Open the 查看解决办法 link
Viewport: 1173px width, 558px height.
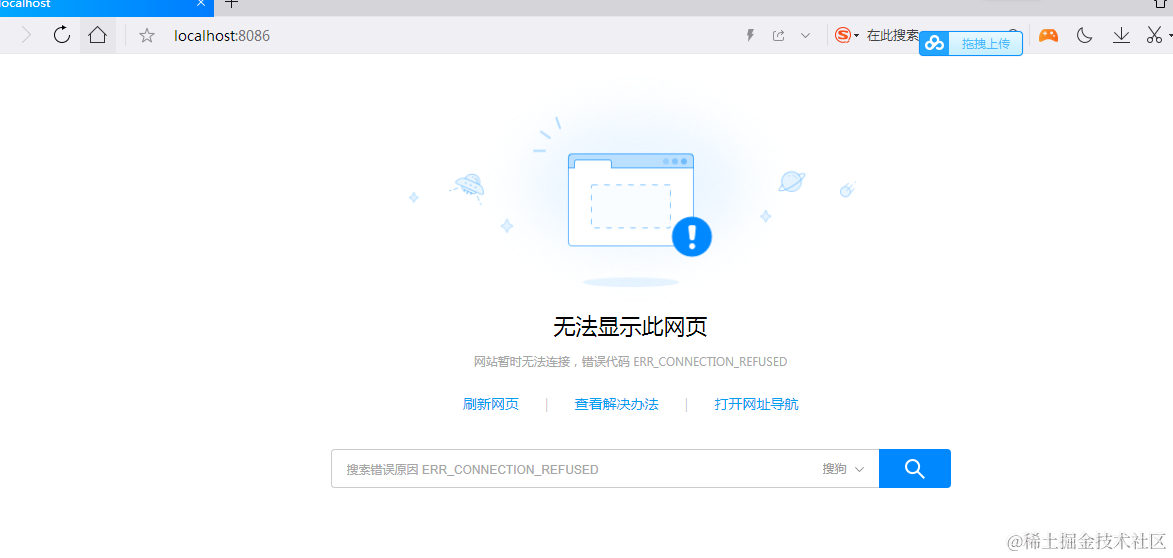coord(616,405)
